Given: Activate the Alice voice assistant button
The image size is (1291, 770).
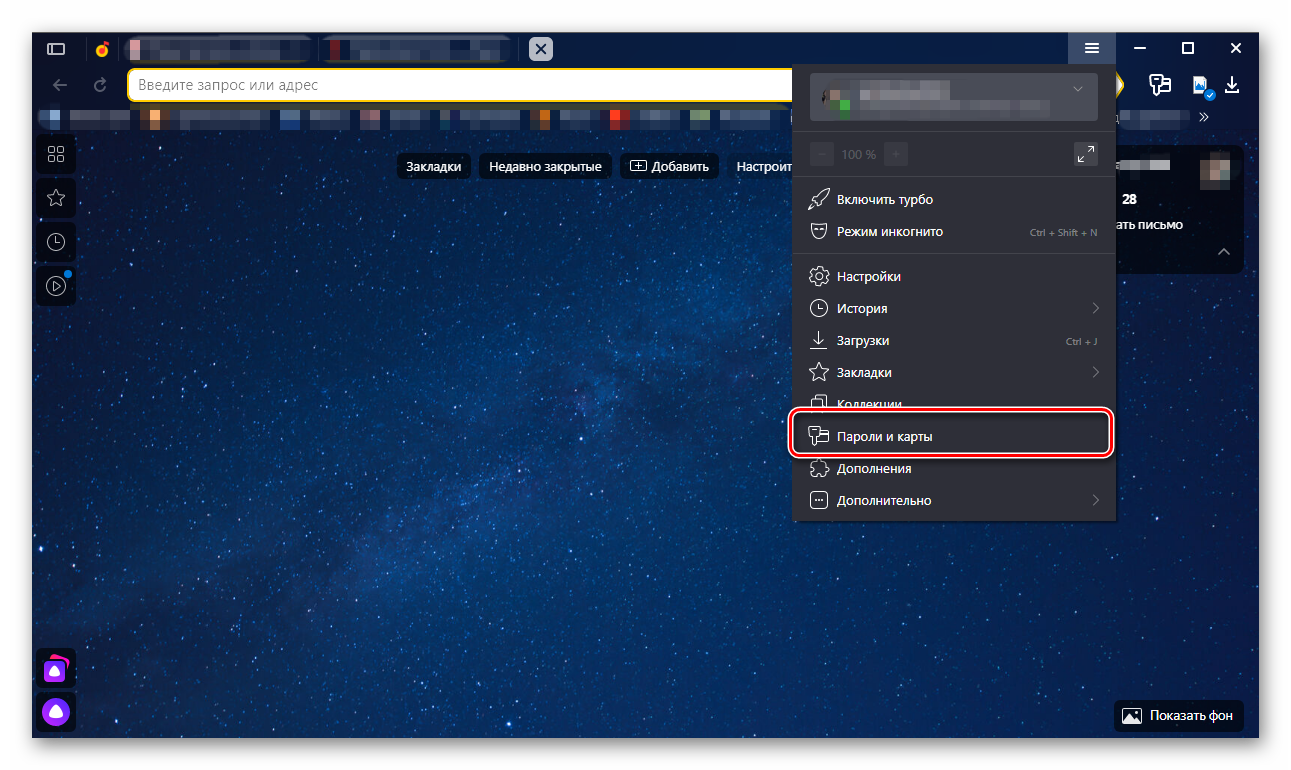Looking at the screenshot, I should tap(56, 712).
